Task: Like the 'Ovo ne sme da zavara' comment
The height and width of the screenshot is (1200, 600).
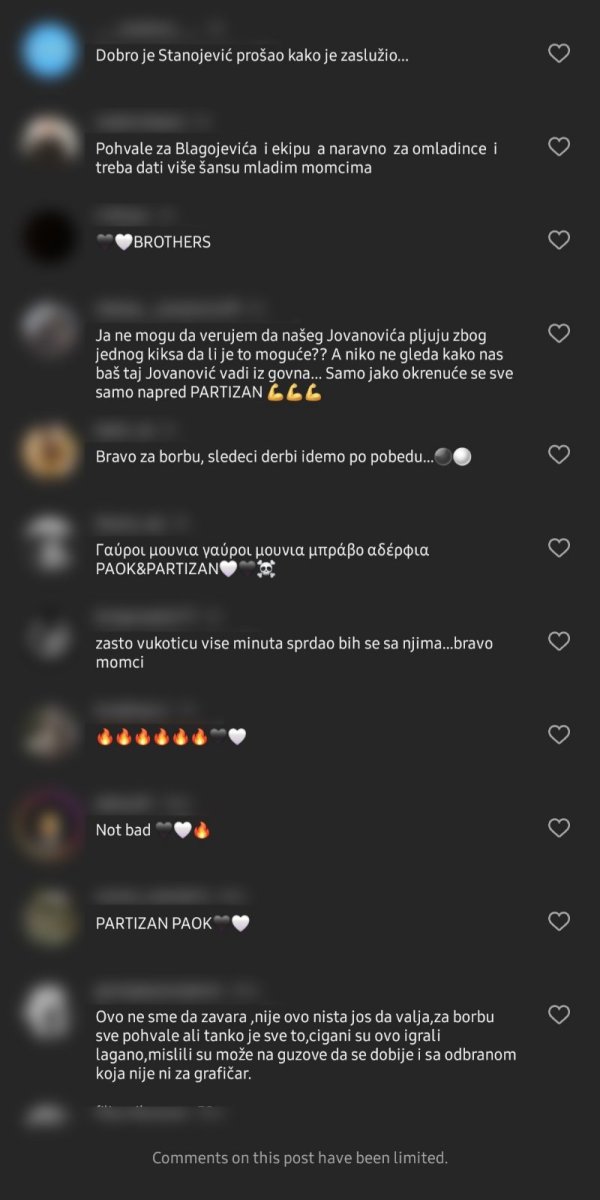Action: click(x=559, y=1014)
